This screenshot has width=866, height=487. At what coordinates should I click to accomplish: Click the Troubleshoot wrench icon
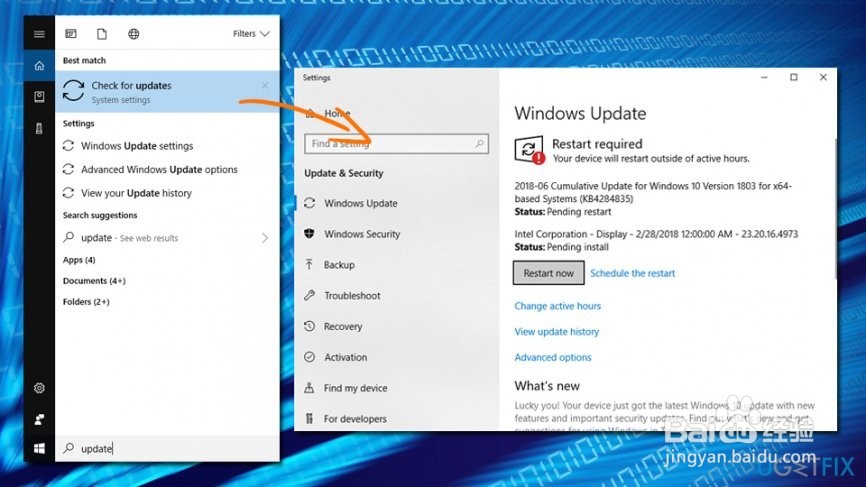(x=310, y=295)
